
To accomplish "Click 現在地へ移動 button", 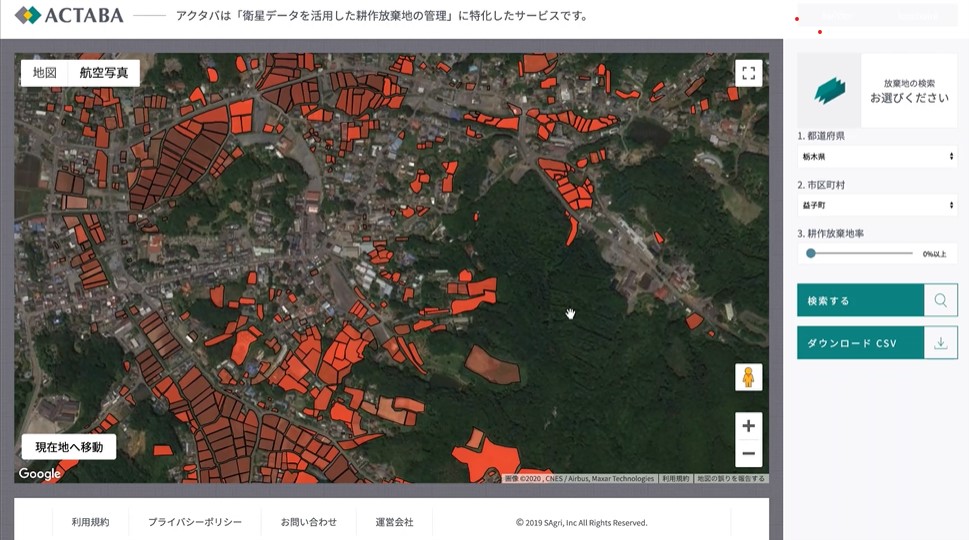I will (69, 447).
